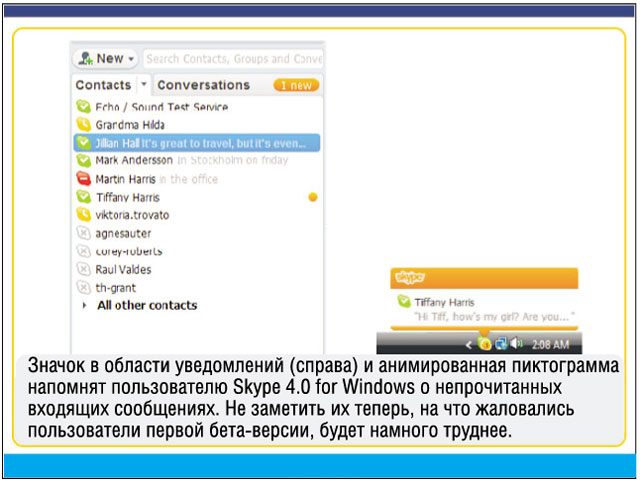Click the Search Contacts, Groups and Conversations field
Screen dimensions: 640x483
coord(233,59)
